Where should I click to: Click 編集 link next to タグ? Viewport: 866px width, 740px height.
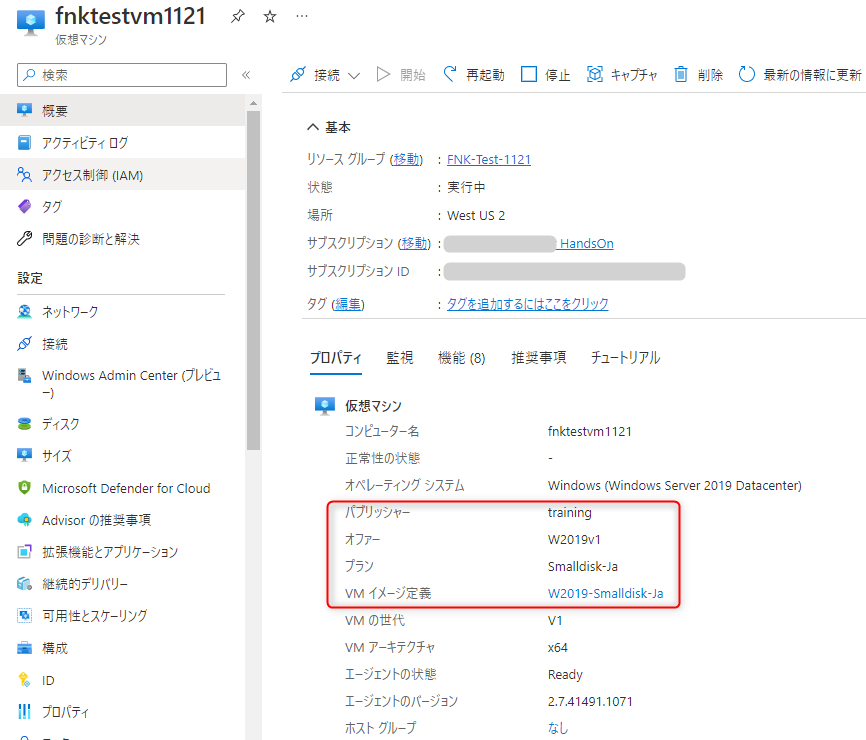pyautogui.click(x=348, y=304)
